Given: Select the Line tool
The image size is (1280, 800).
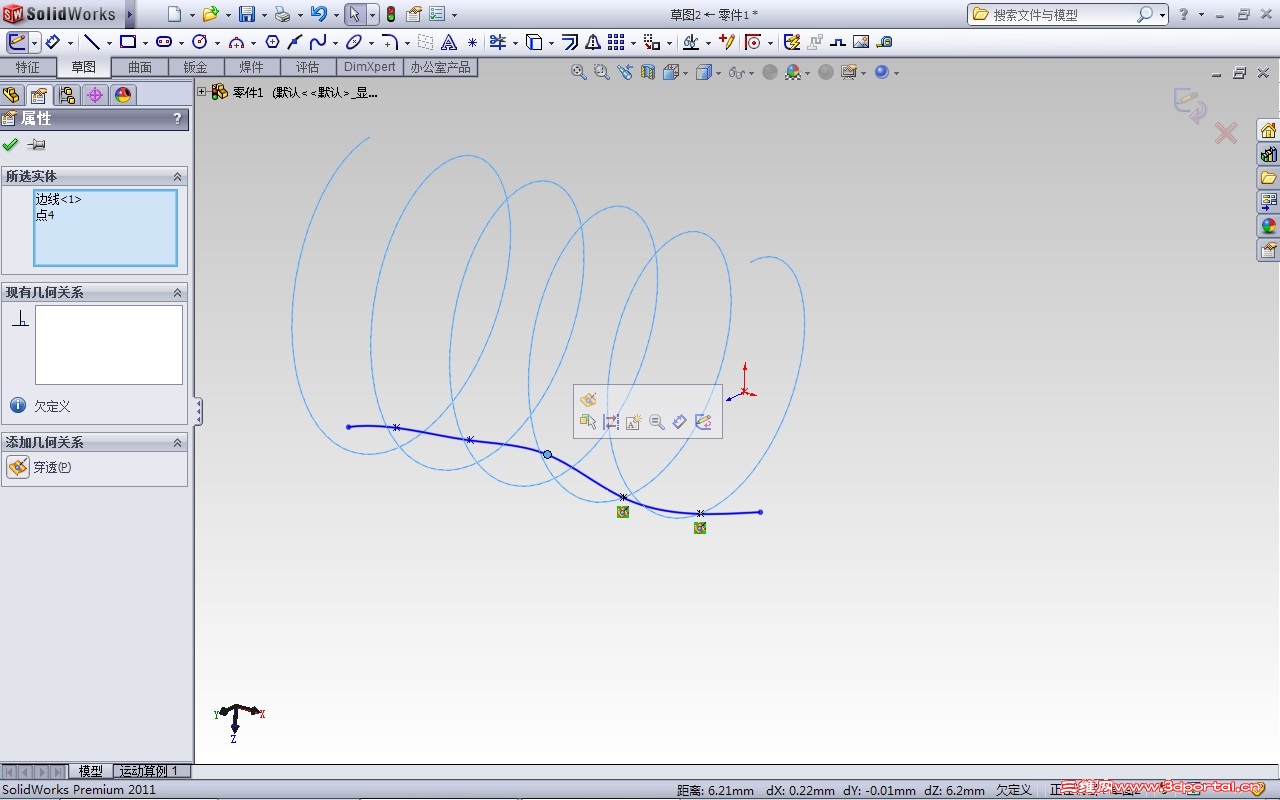Looking at the screenshot, I should [91, 42].
